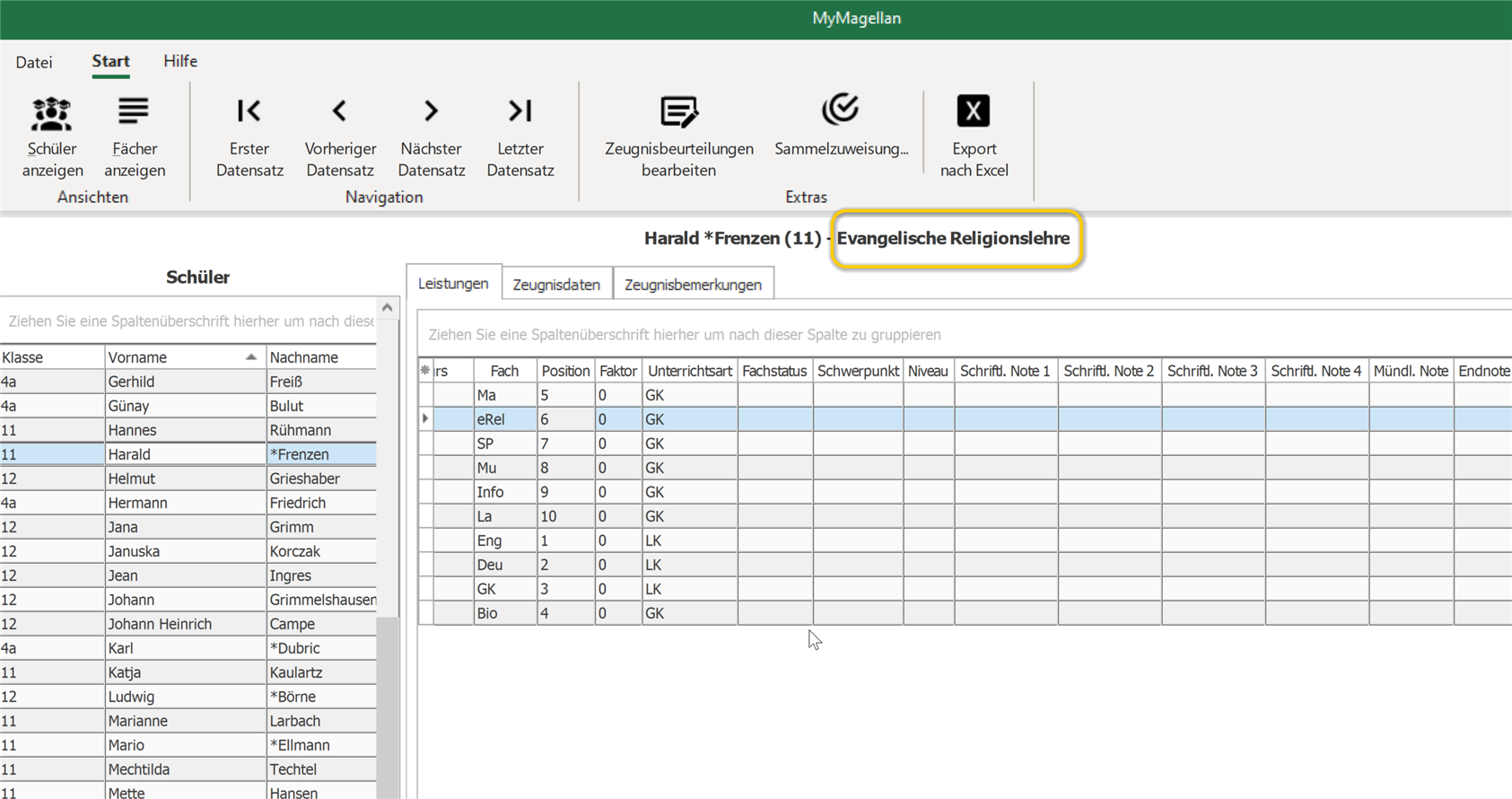Click the student list scroll-up arrow
This screenshot has height=799, width=1512.
coord(387,308)
